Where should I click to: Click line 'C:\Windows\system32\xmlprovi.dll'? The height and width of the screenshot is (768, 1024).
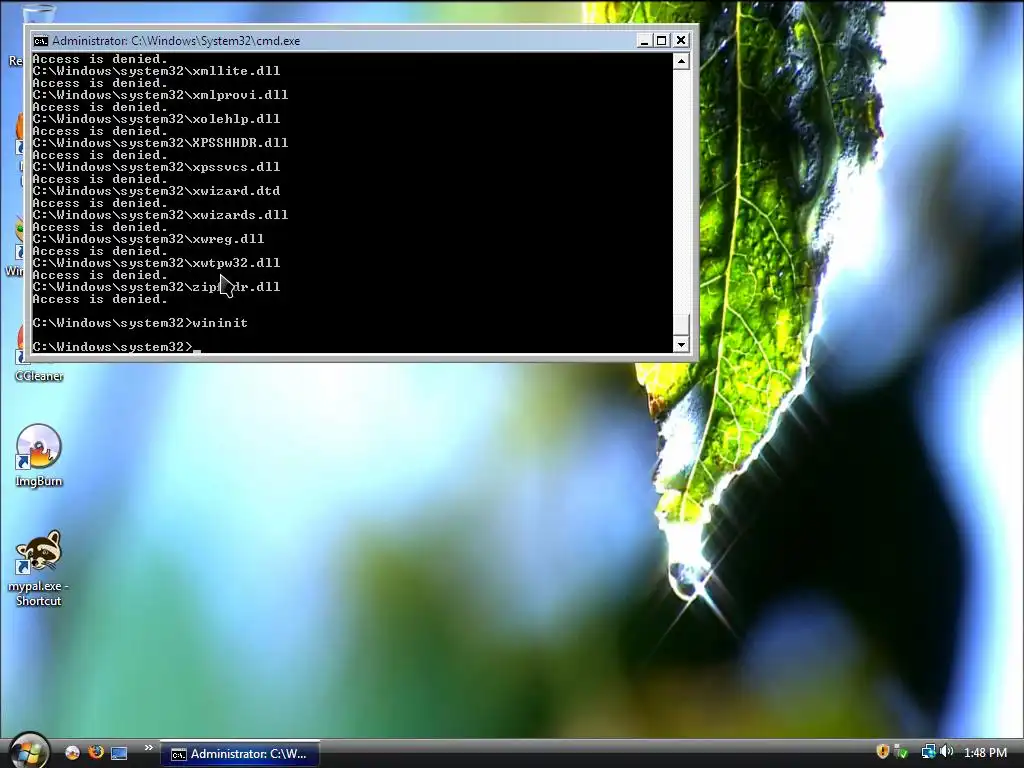click(160, 95)
